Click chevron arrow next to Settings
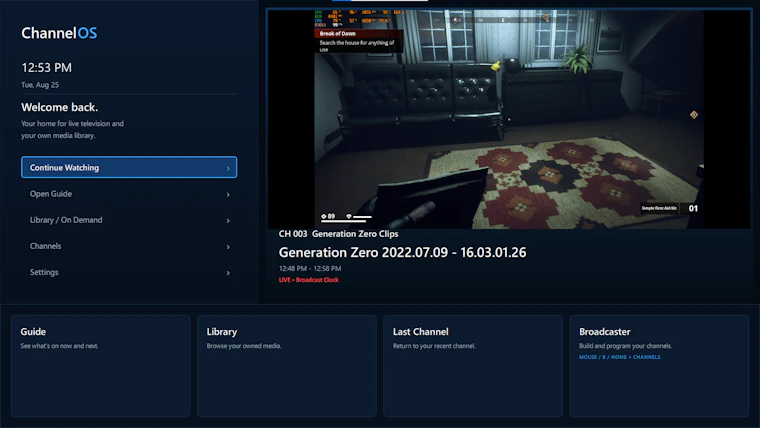Viewport: 760px width, 428px height. 228,273
